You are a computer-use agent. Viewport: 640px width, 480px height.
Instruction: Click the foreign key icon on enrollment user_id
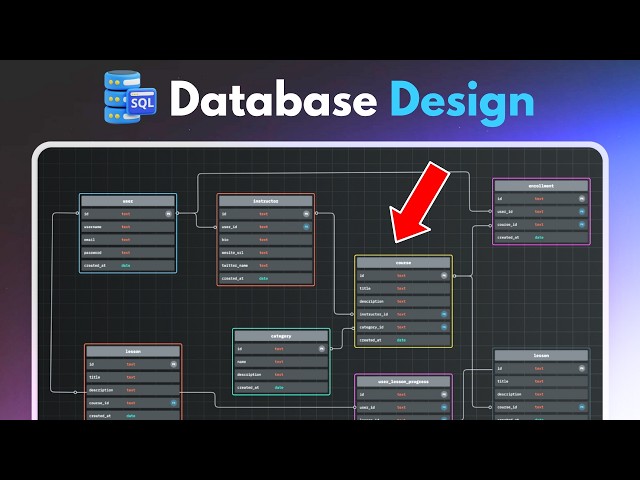coord(582,211)
